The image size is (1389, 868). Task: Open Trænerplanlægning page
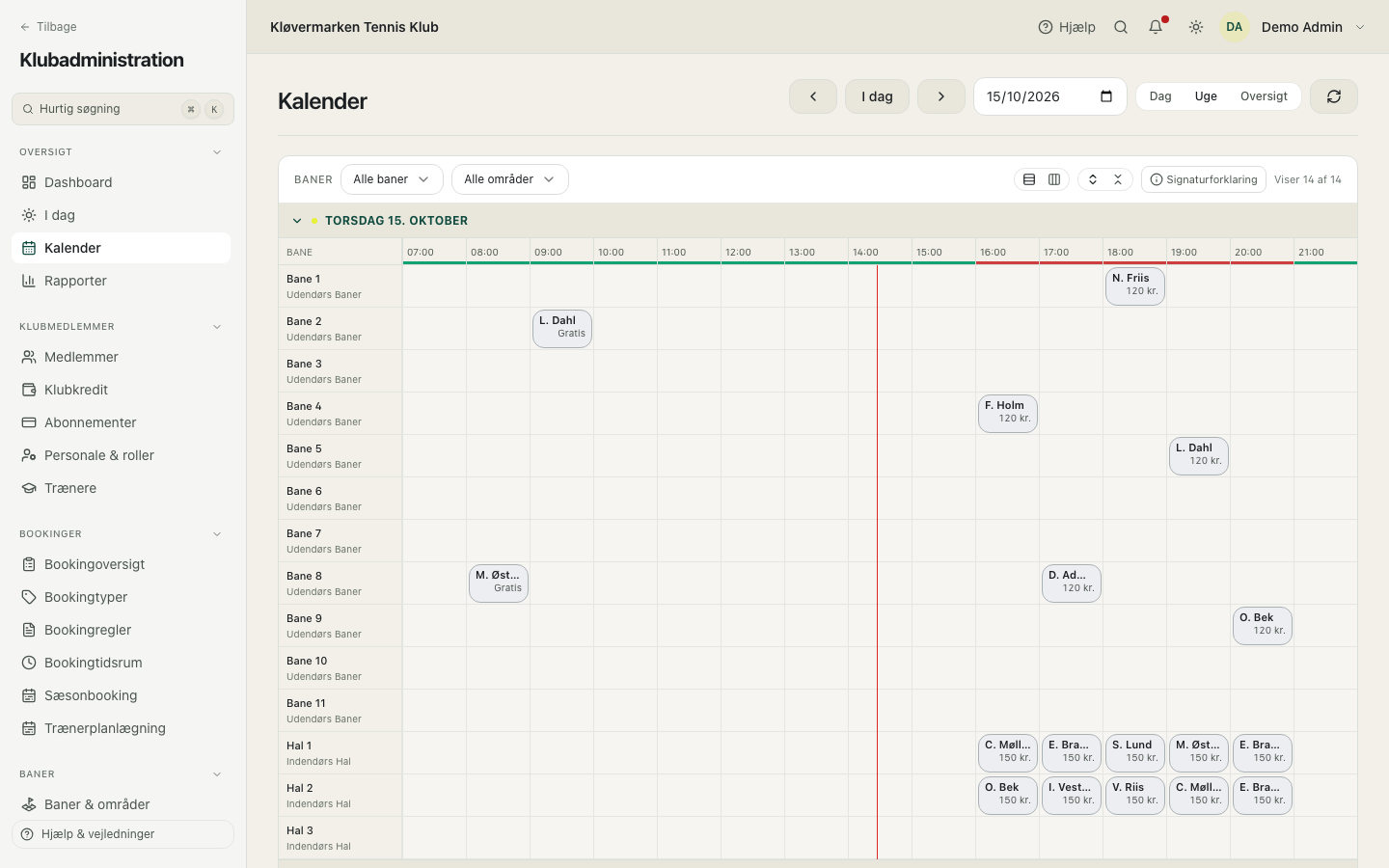tap(121, 728)
